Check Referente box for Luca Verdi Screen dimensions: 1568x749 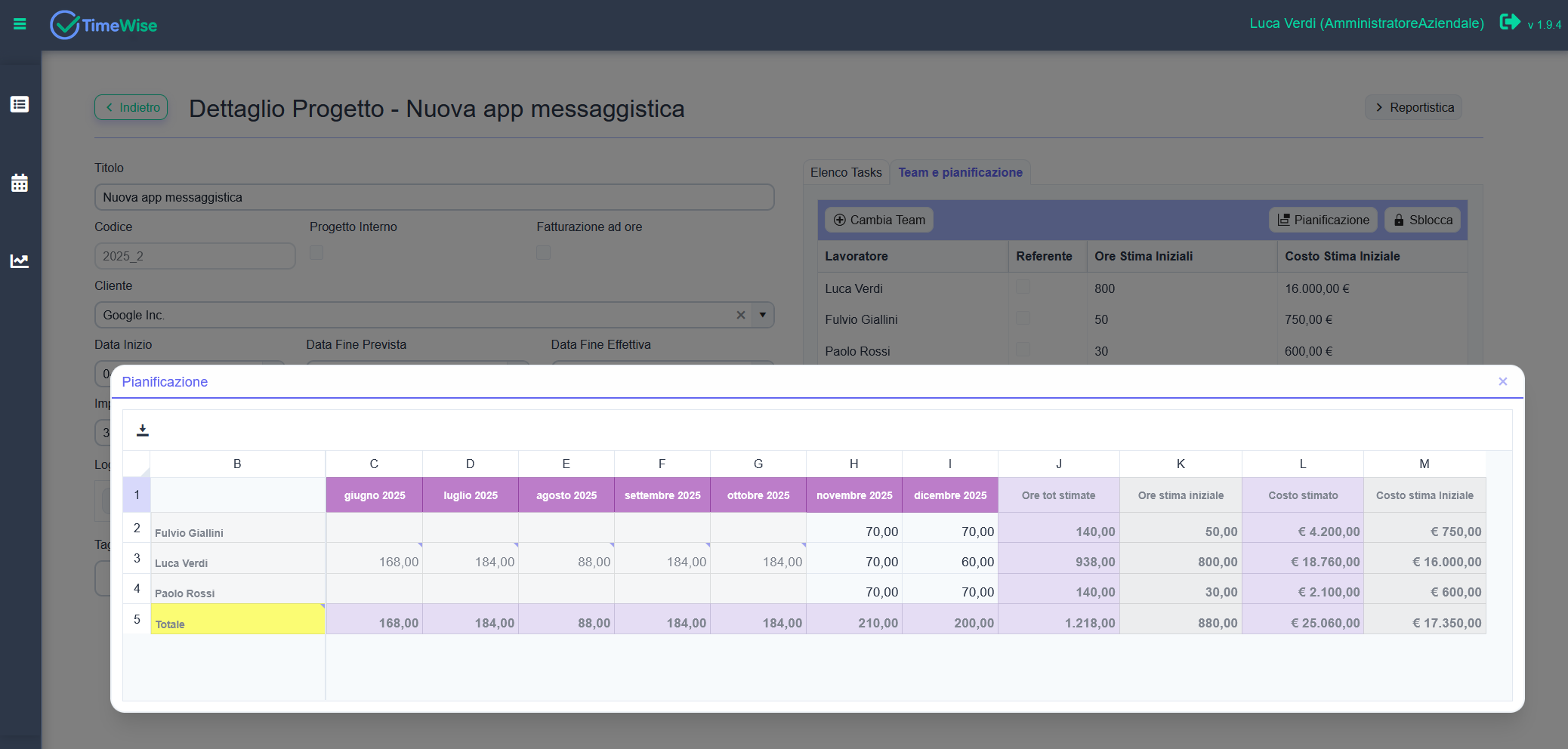[1023, 287]
